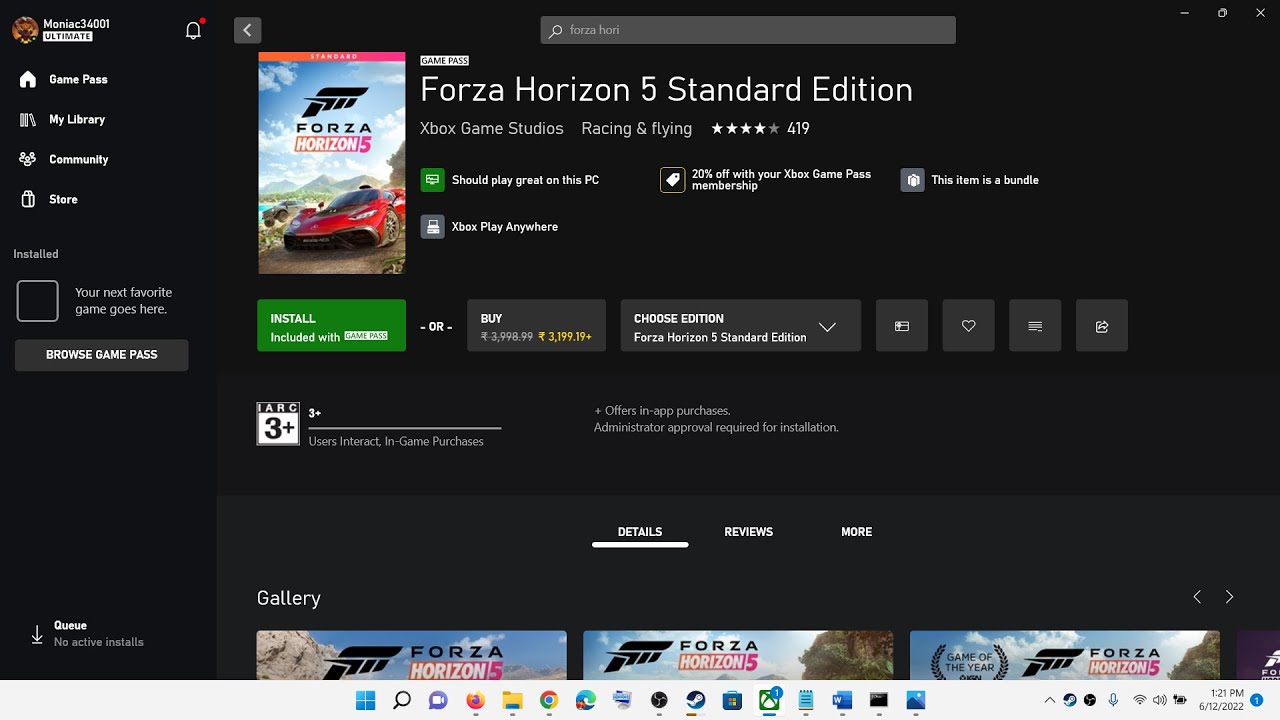The height and width of the screenshot is (720, 1280).
Task: Click the Browse Game Pass button
Action: pos(101,355)
